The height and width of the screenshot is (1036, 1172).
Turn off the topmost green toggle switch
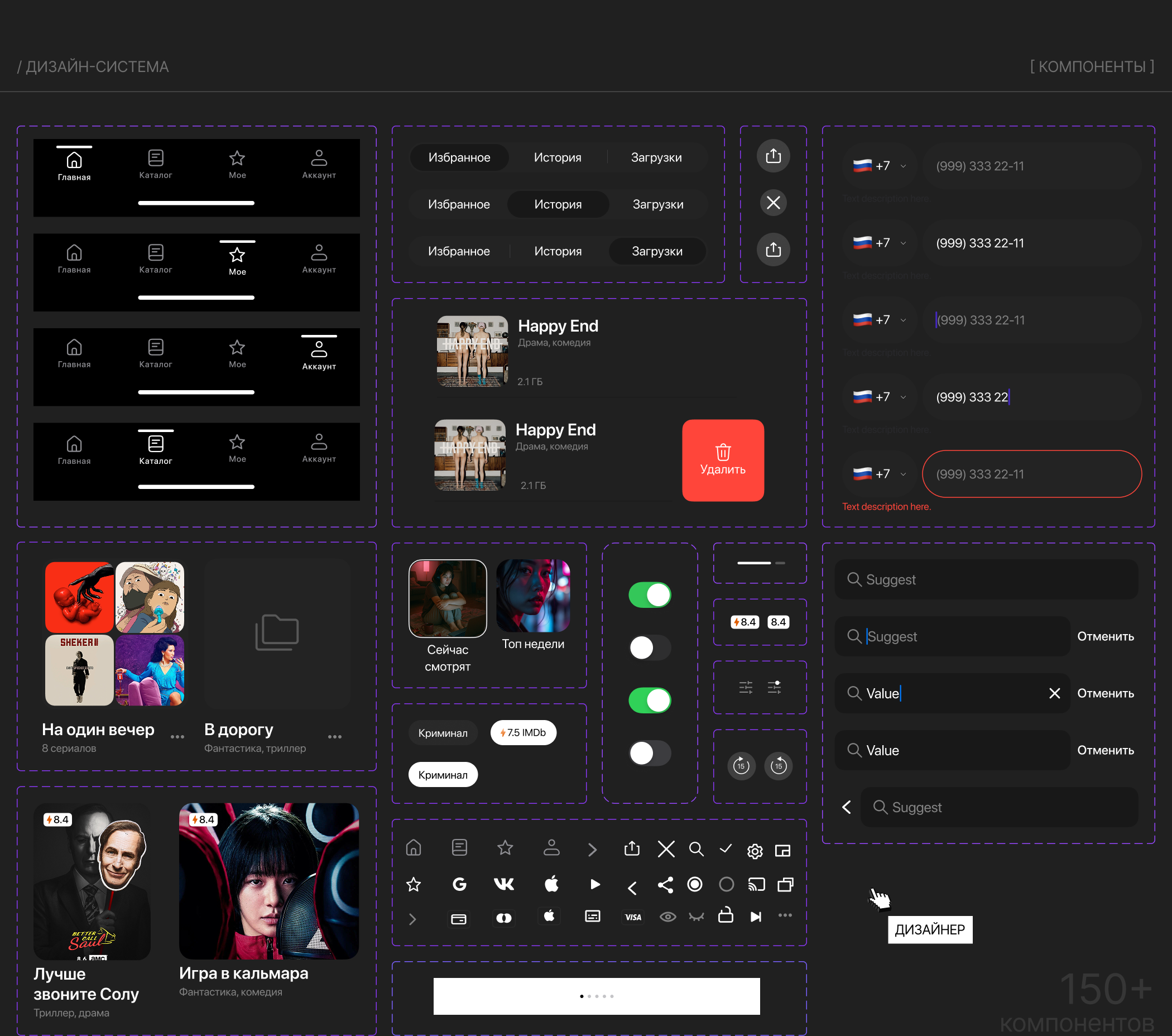649,594
